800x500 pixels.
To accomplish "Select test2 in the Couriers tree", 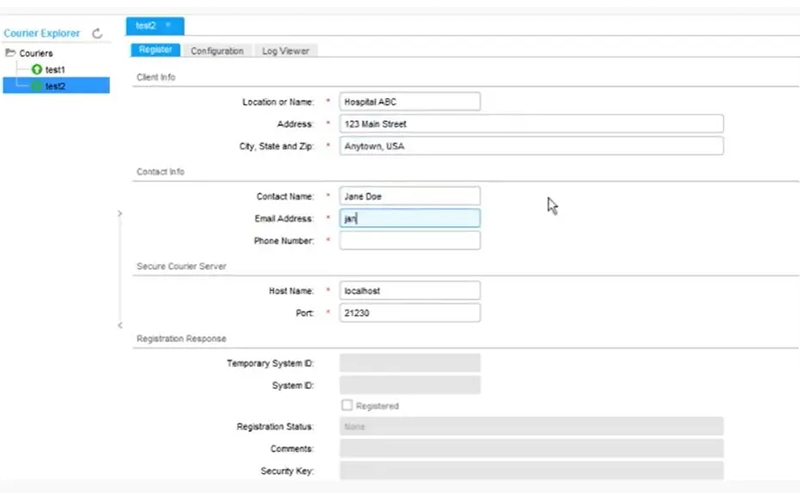I will coord(55,86).
